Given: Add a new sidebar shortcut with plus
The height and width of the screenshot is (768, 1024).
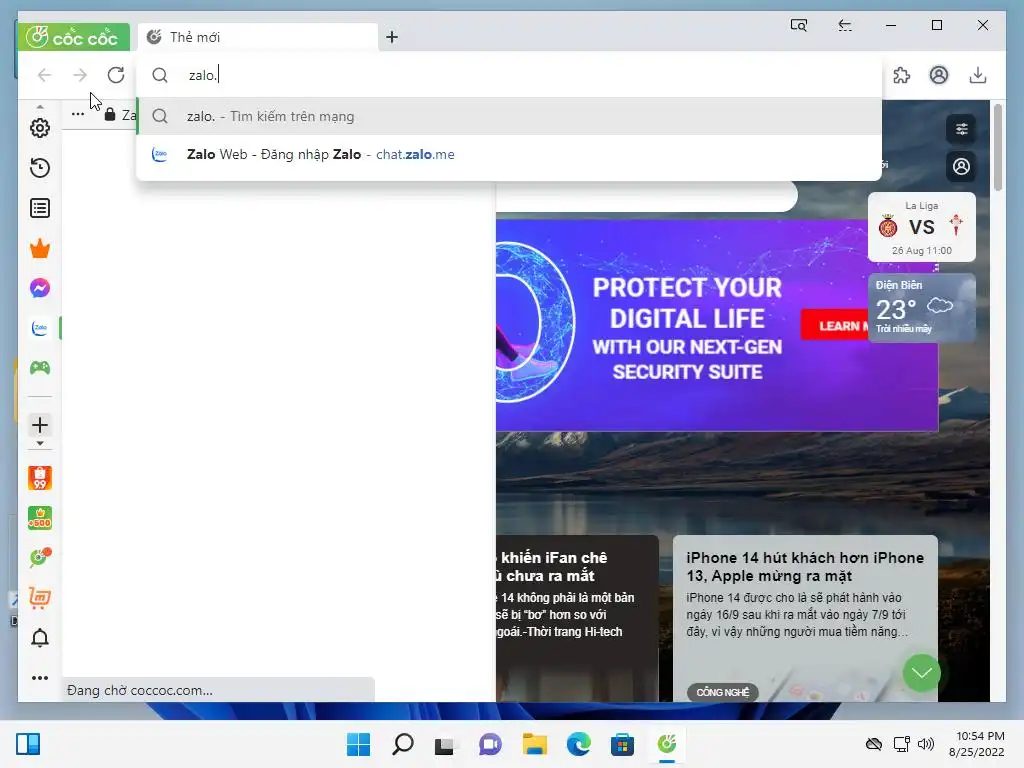Looking at the screenshot, I should pos(40,425).
